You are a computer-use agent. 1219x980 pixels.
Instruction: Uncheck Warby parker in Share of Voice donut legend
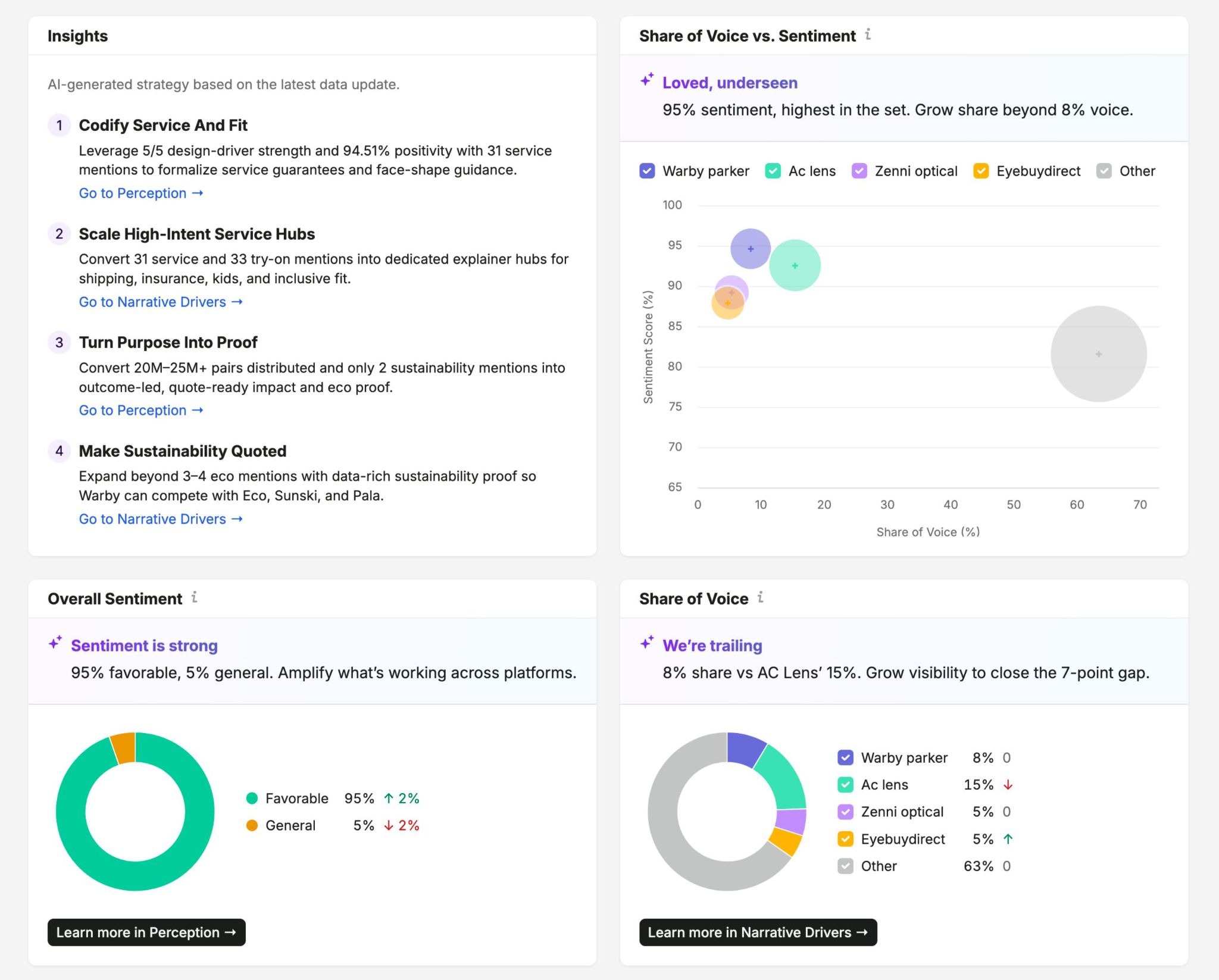(x=845, y=757)
